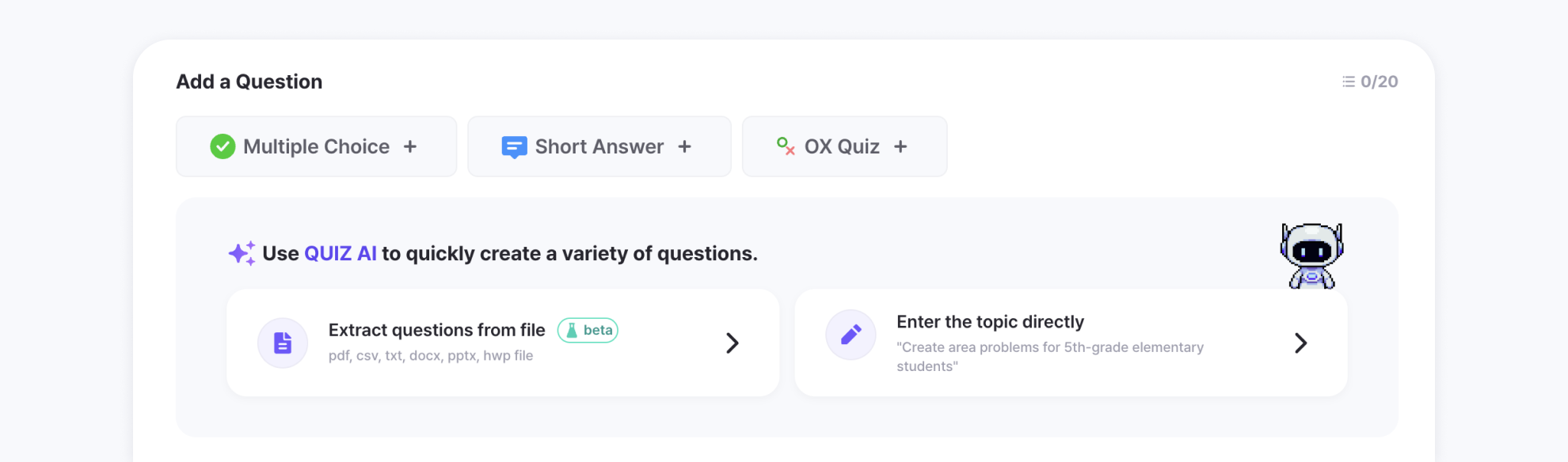Add a Short Answer question
The image size is (1568, 462).
pos(599,146)
